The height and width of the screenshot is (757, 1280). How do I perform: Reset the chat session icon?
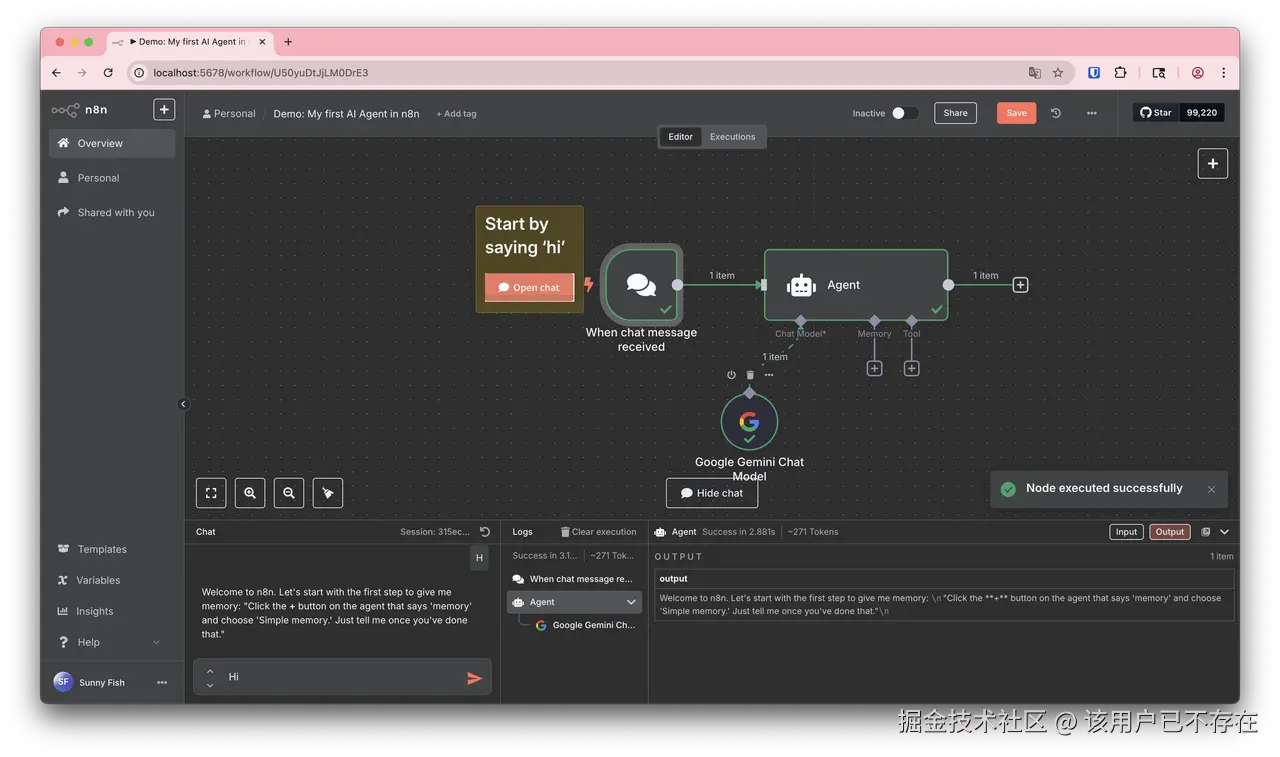tap(485, 532)
